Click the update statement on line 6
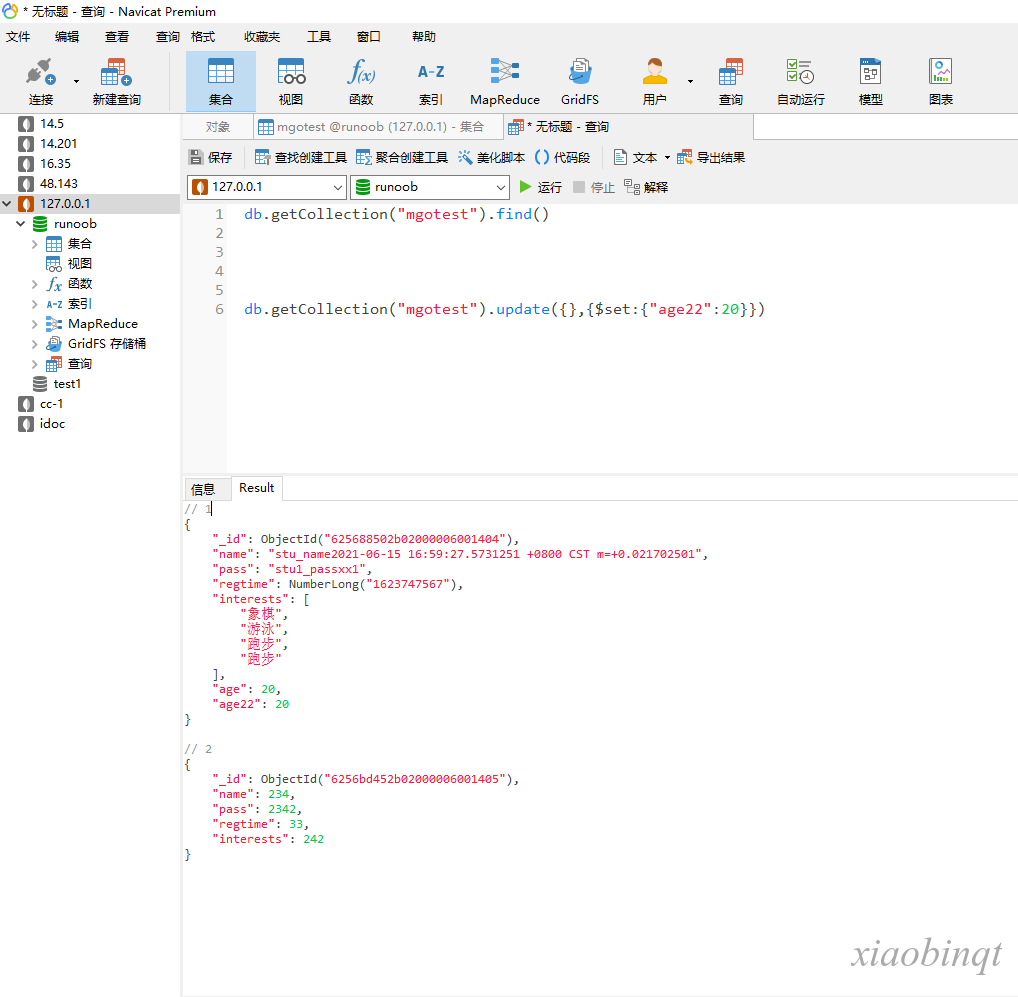The height and width of the screenshot is (997, 1018). point(504,310)
